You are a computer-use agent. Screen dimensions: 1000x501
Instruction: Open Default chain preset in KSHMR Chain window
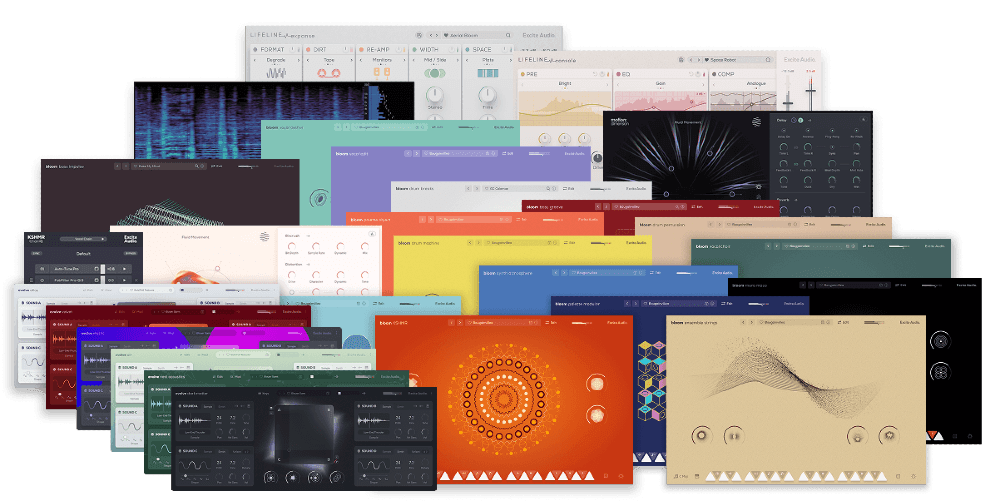tap(84, 253)
